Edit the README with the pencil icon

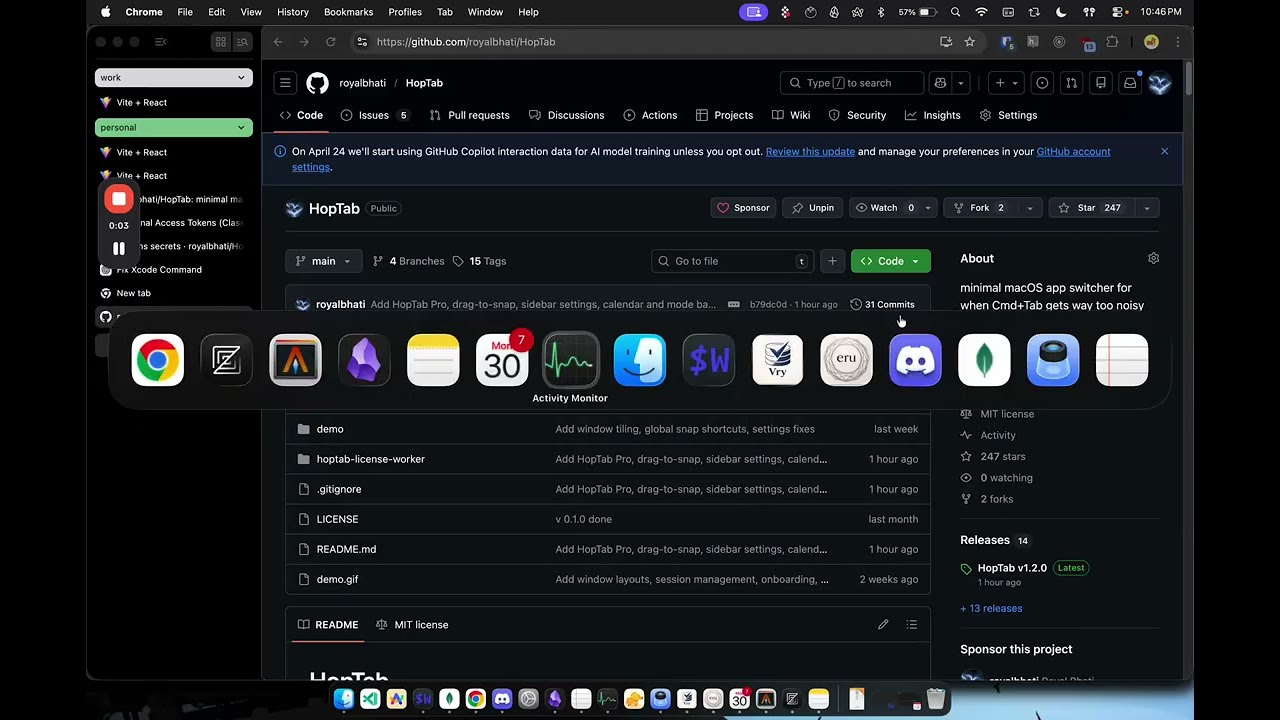coord(883,625)
